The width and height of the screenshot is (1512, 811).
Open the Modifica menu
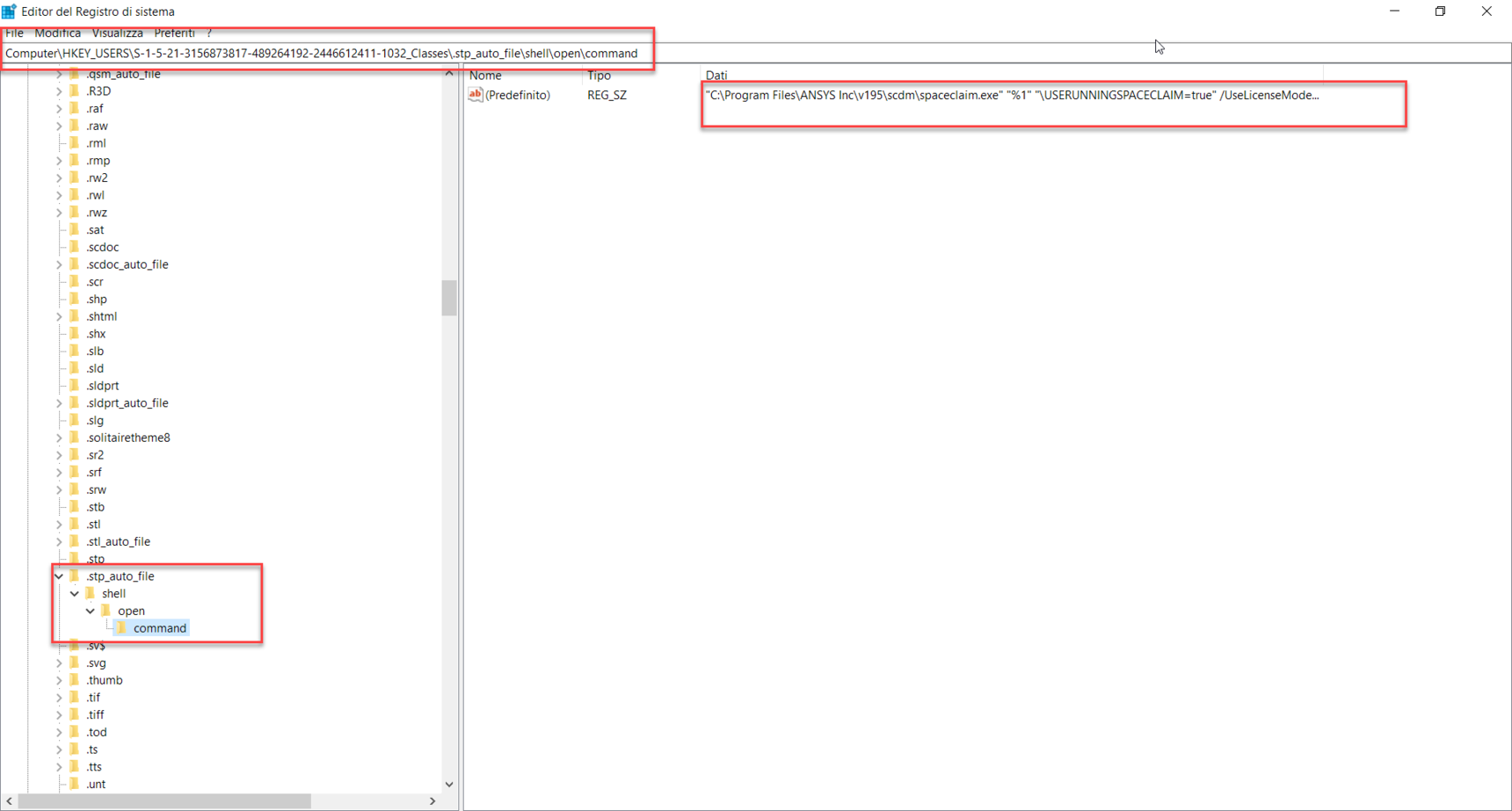58,33
